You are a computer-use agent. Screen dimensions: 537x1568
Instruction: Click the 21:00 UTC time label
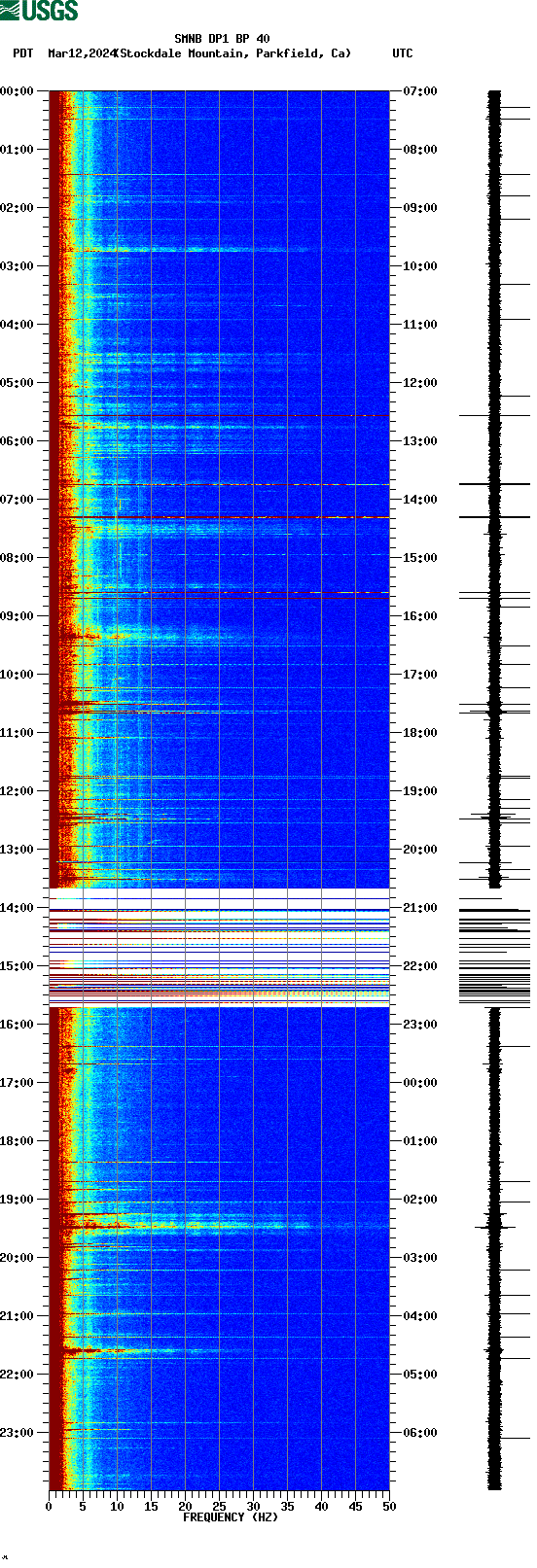tap(420, 908)
